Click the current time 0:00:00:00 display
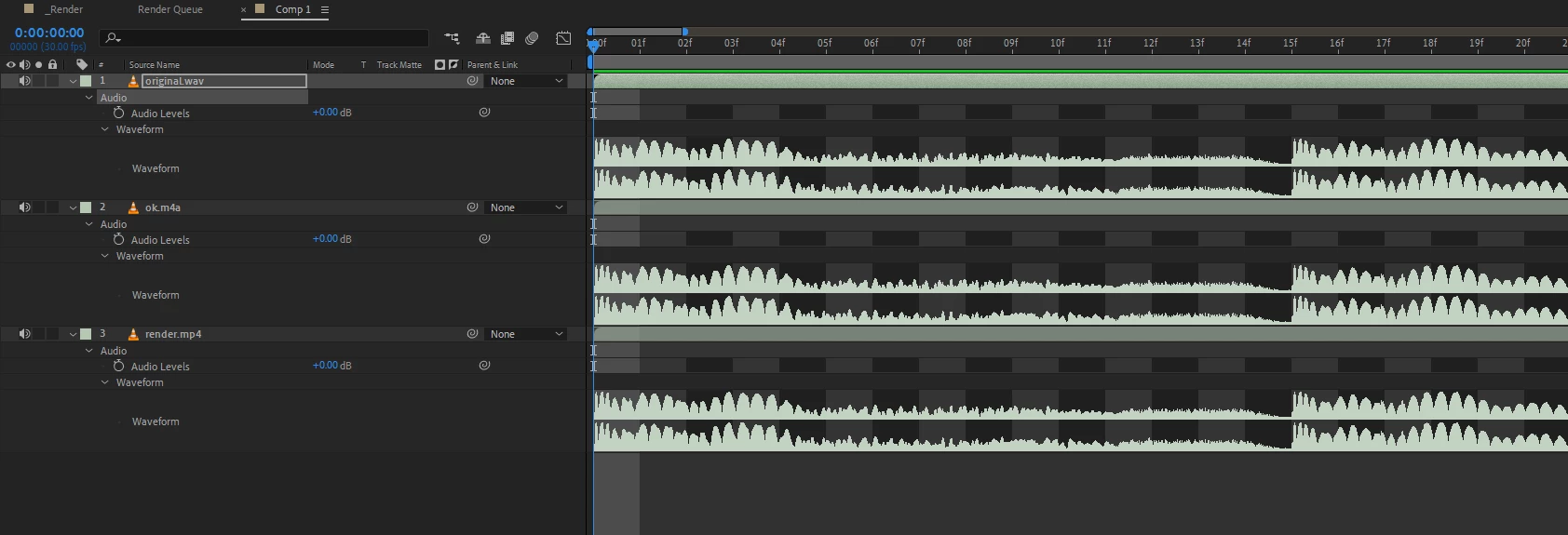The height and width of the screenshot is (535, 1568). click(49, 33)
